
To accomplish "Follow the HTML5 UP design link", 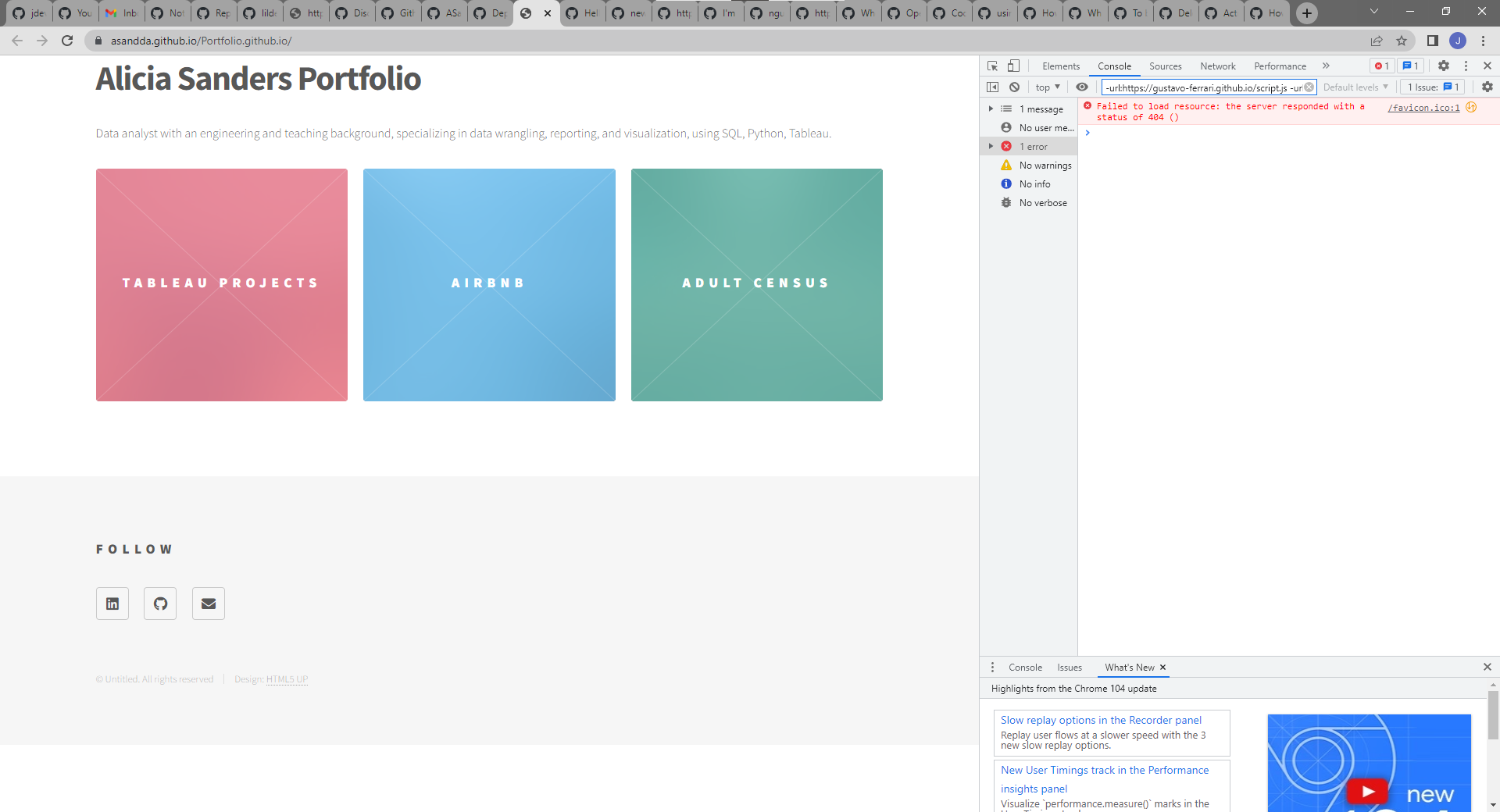I will pyautogui.click(x=287, y=679).
